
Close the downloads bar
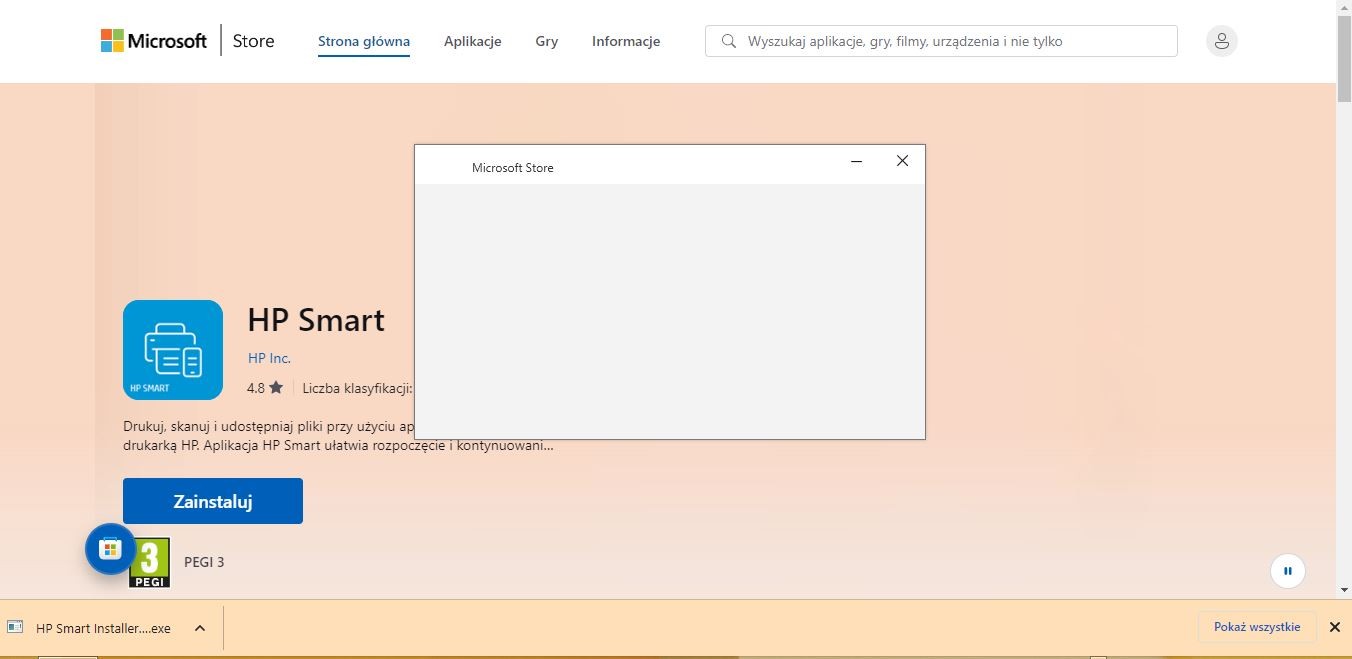1334,627
